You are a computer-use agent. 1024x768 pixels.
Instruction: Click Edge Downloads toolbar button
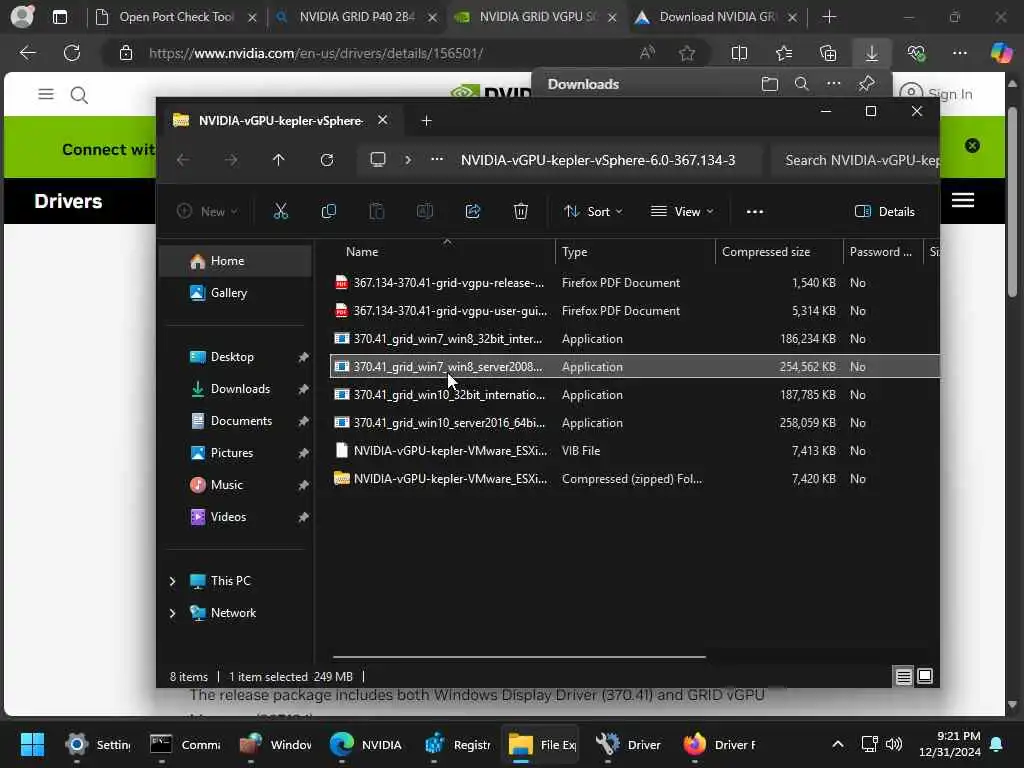[872, 53]
